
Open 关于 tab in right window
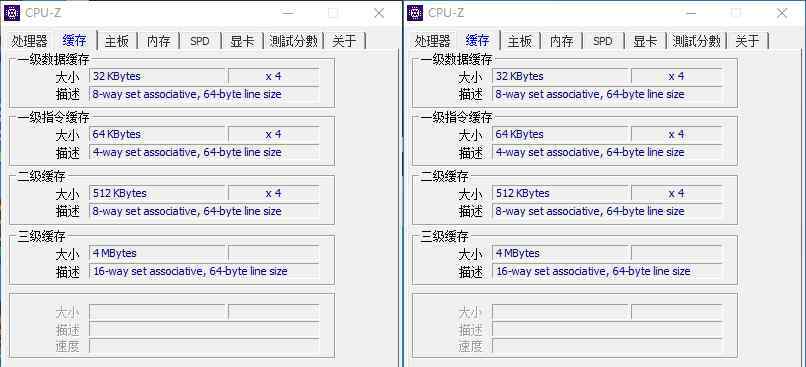tap(747, 41)
